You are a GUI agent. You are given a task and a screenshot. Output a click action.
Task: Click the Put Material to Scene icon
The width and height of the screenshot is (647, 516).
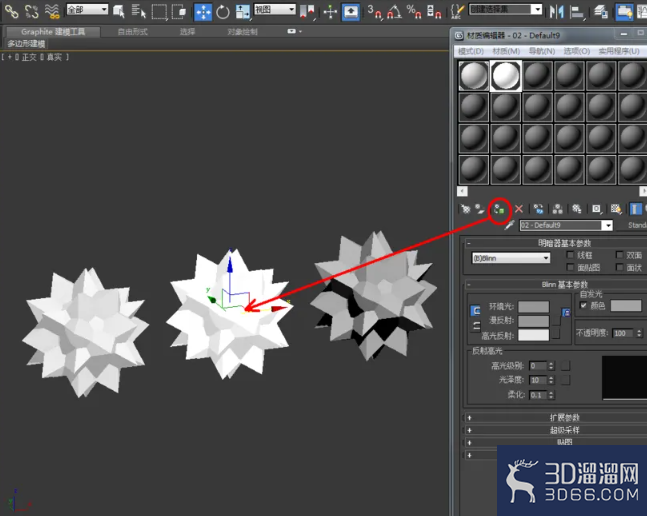coord(480,209)
